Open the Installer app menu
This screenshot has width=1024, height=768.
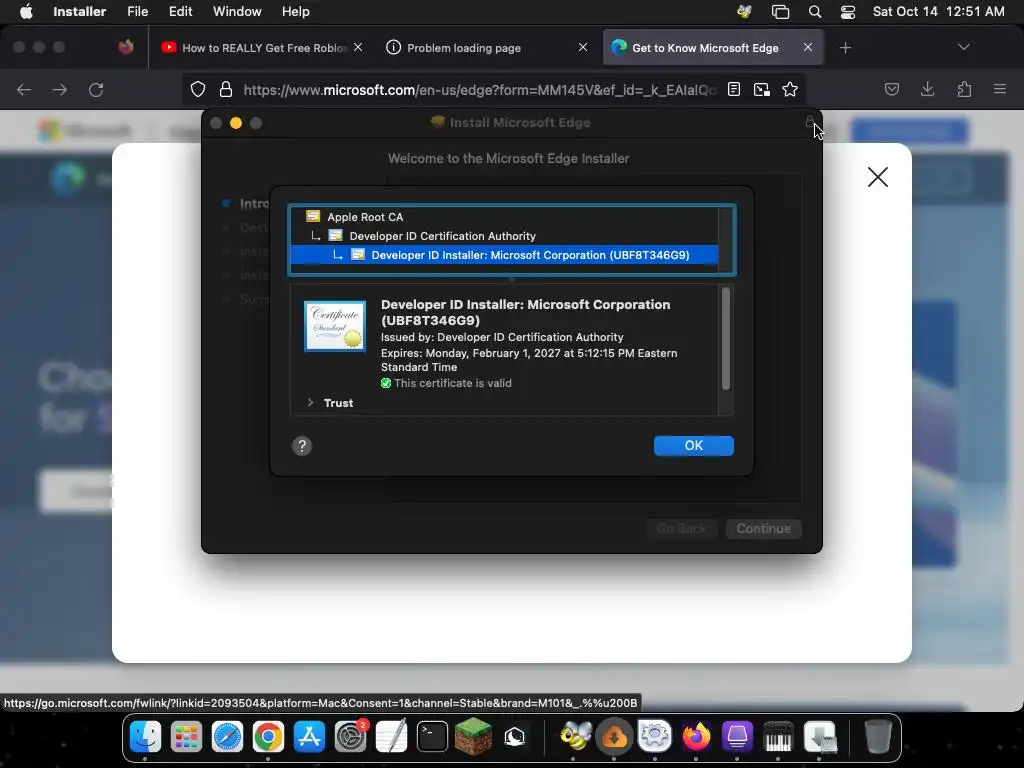point(80,12)
